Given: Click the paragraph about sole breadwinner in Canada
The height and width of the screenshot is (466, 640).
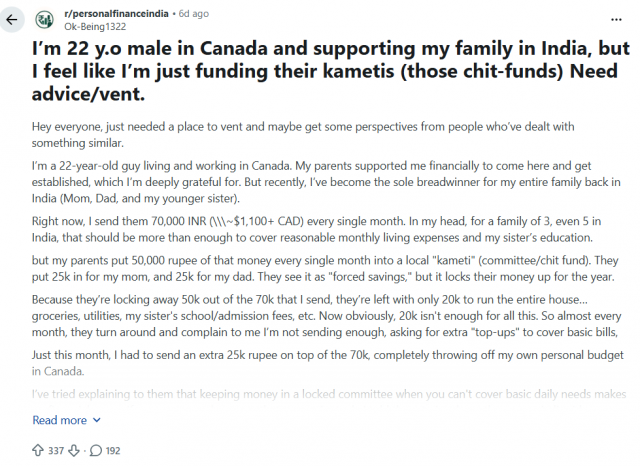Looking at the screenshot, I should (326, 182).
